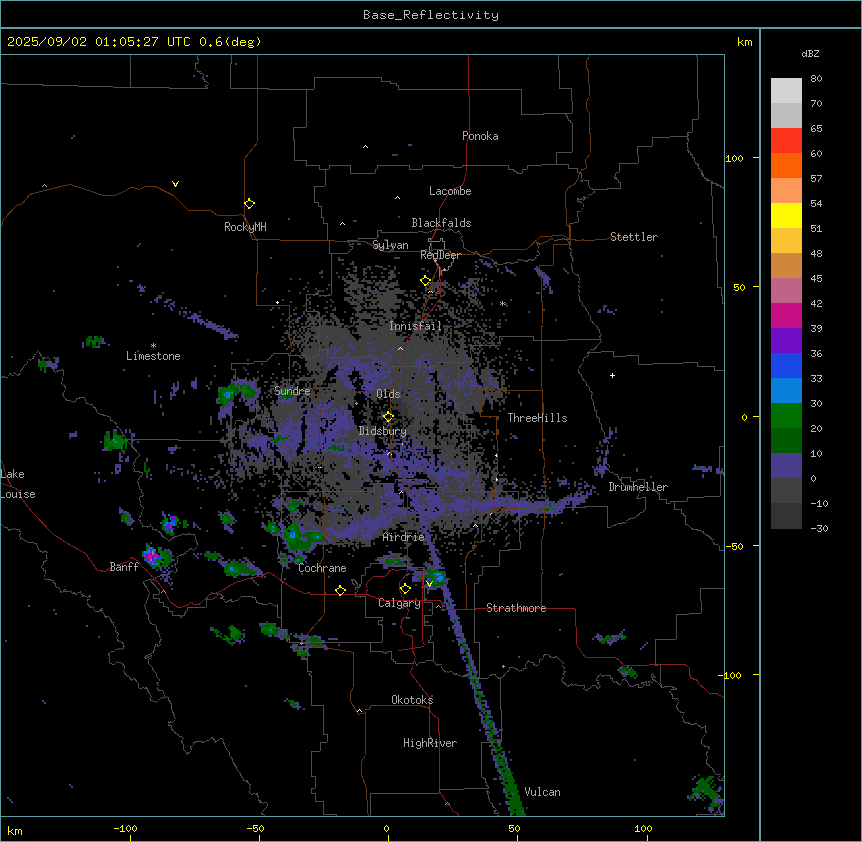The image size is (862, 842).
Task: Click the Ponoka city label
Action: [480, 136]
